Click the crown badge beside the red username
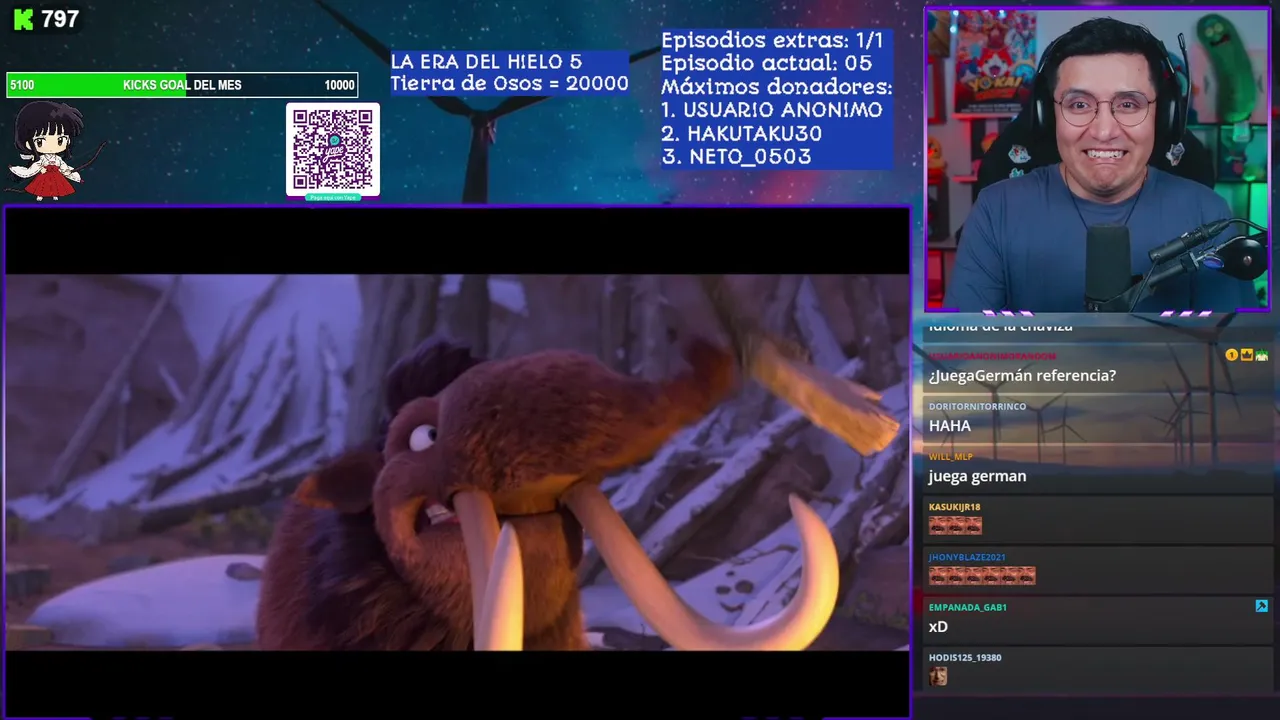1280x720 pixels. click(x=1247, y=355)
